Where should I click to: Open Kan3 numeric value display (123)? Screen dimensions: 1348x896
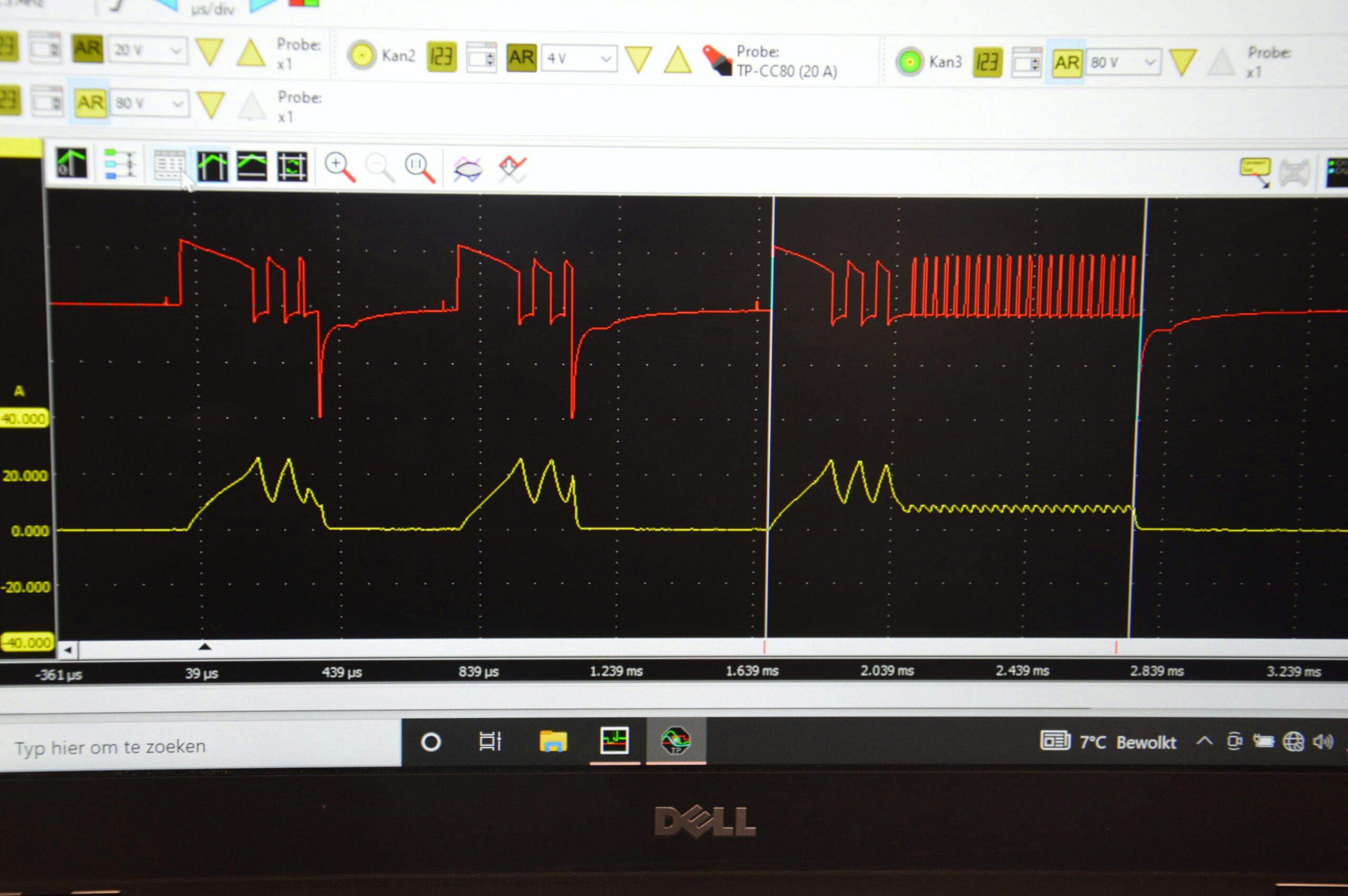988,62
